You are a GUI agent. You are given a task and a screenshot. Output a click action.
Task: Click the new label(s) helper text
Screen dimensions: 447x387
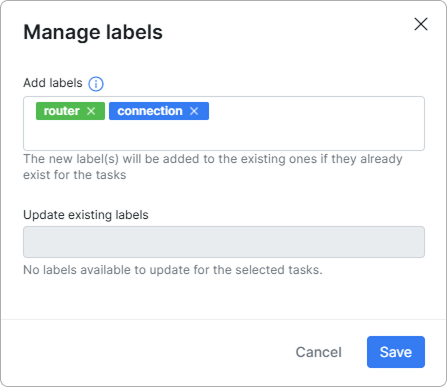213,167
